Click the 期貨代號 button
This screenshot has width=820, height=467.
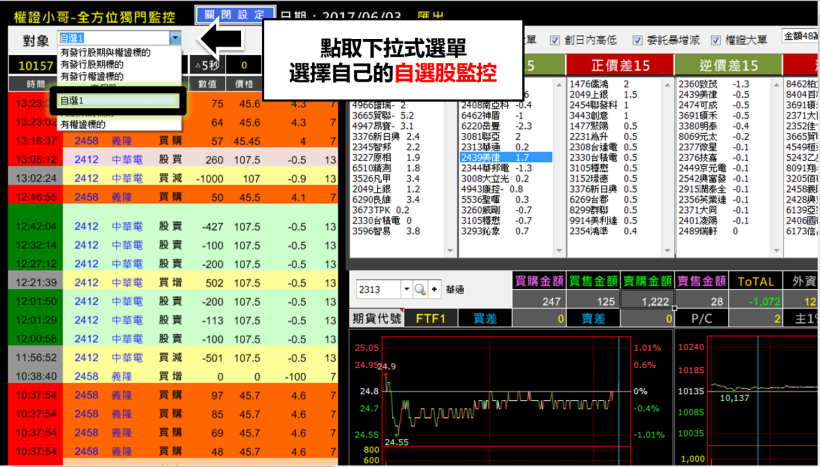tap(377, 318)
